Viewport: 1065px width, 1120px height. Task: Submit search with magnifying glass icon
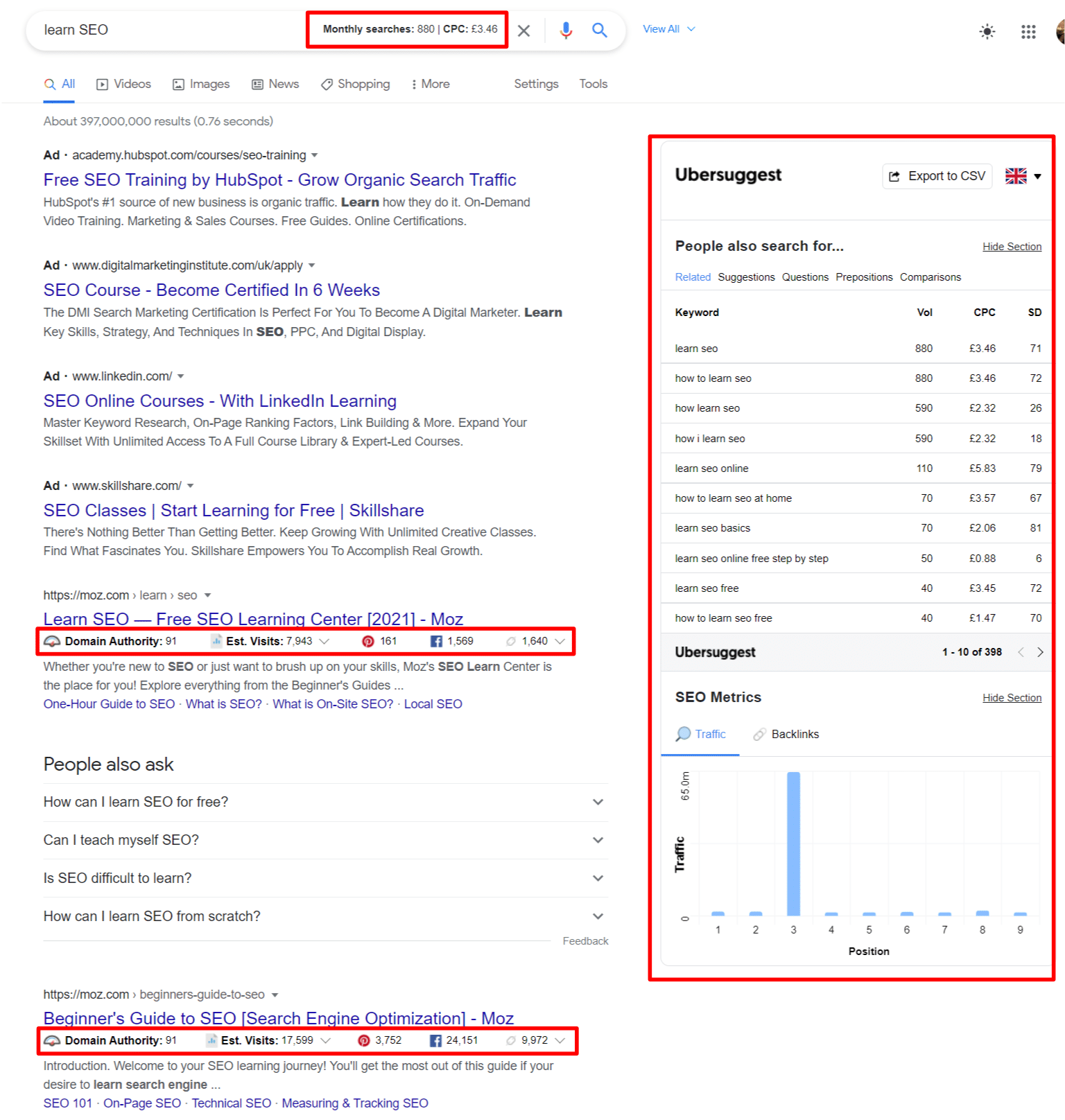(x=600, y=30)
